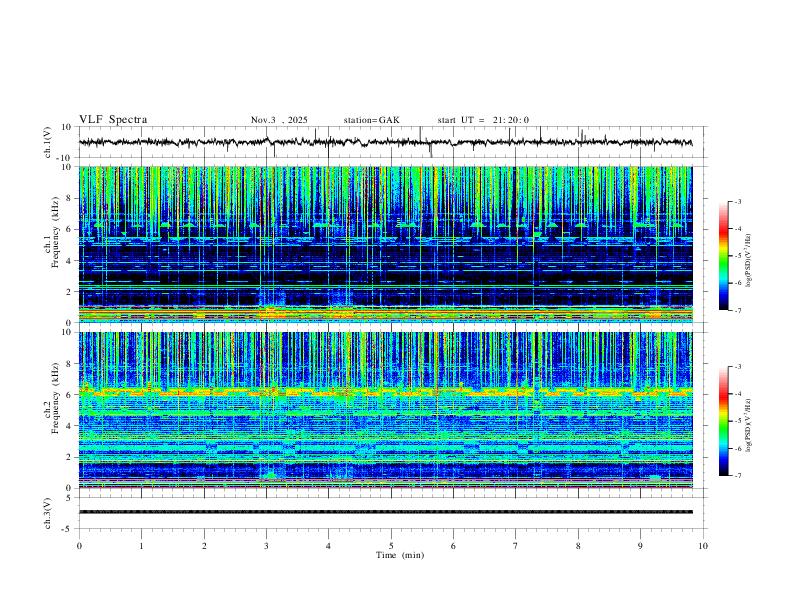792x612 pixels.
Task: Click the ch.1 spectrogram color scale bar
Action: [723, 256]
